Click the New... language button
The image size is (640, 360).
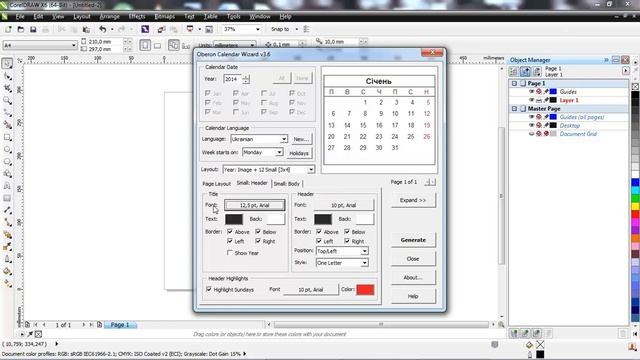point(301,139)
